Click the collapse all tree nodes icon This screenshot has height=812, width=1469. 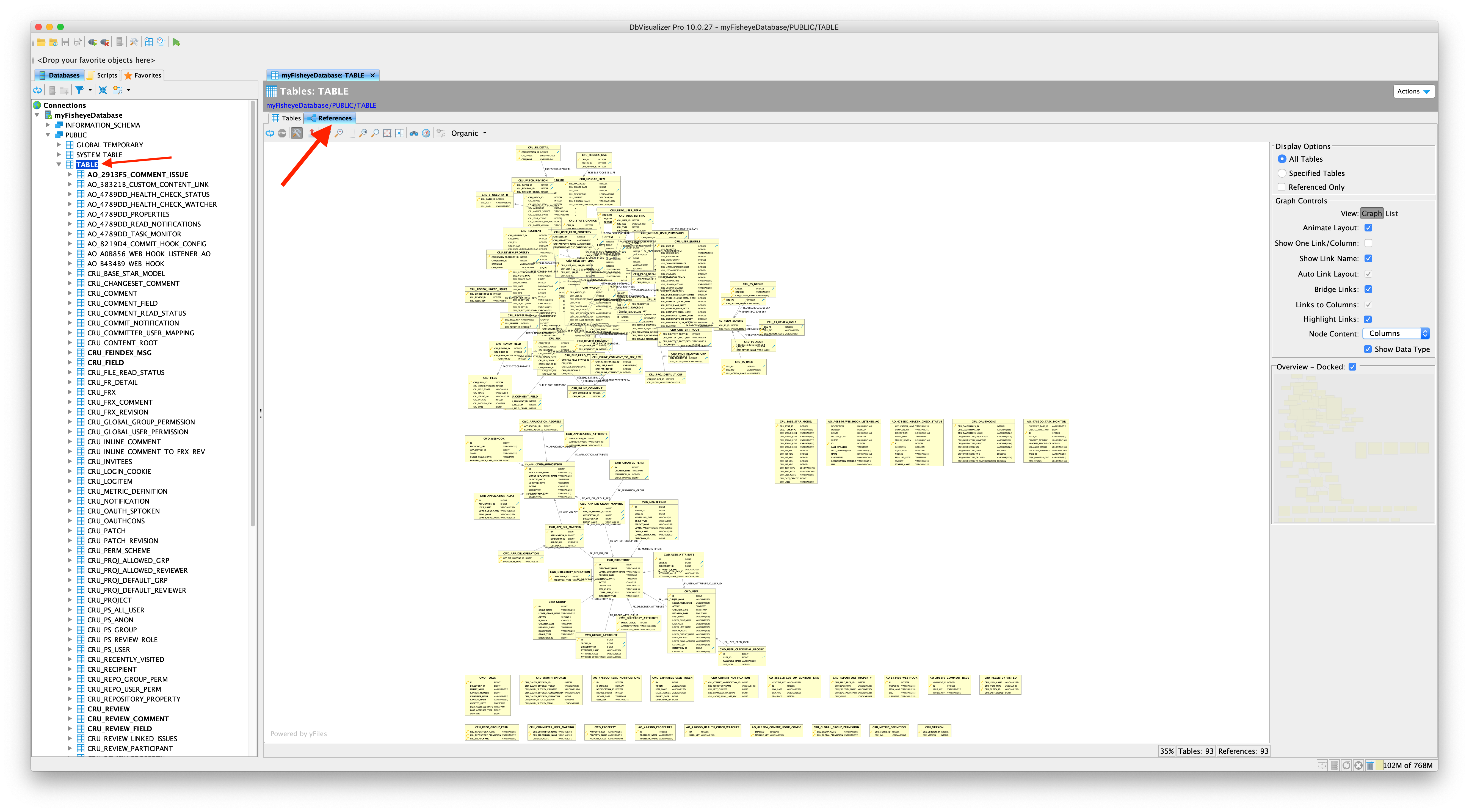pyautogui.click(x=103, y=90)
